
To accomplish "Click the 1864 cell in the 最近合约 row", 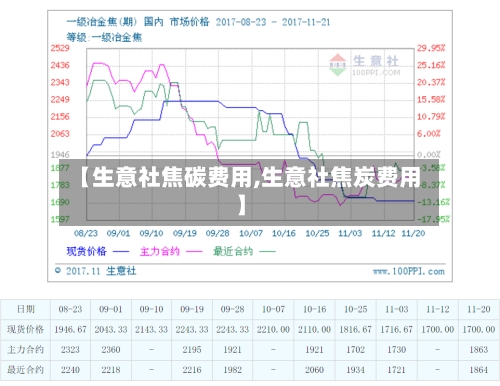I will coord(479,370).
